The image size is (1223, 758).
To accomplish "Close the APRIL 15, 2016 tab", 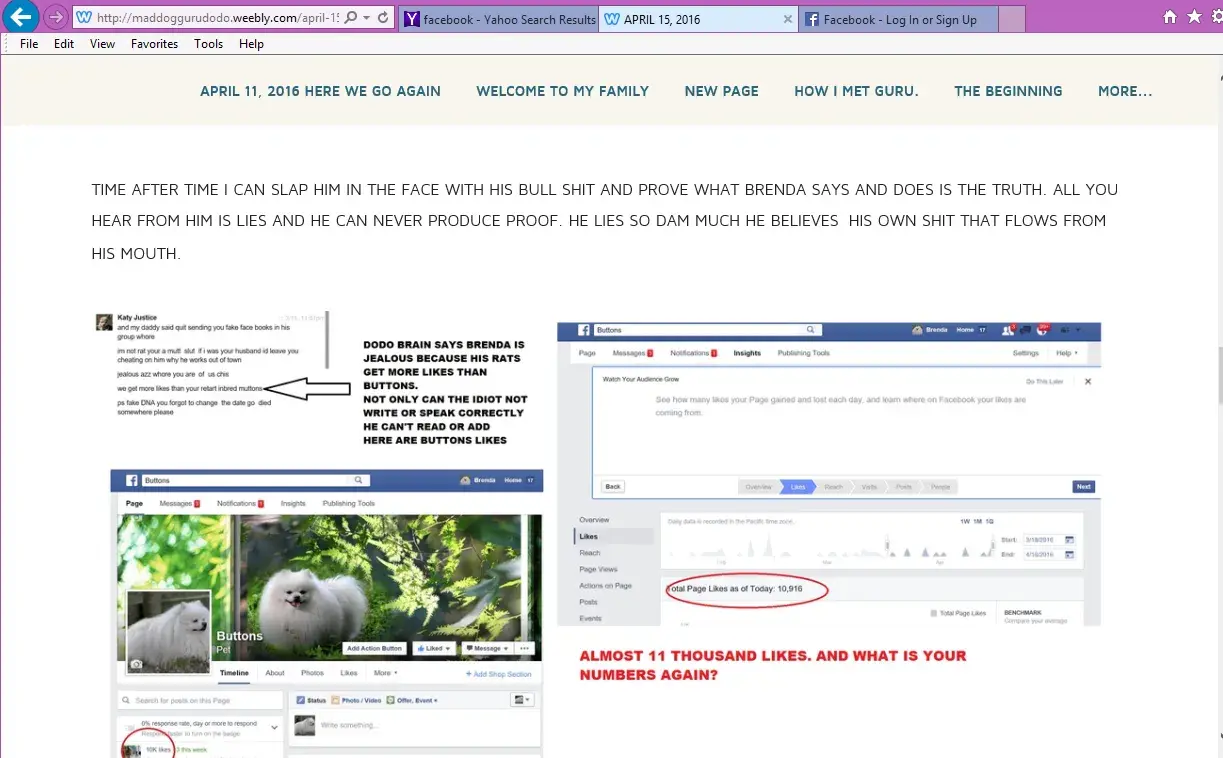I will 787,19.
